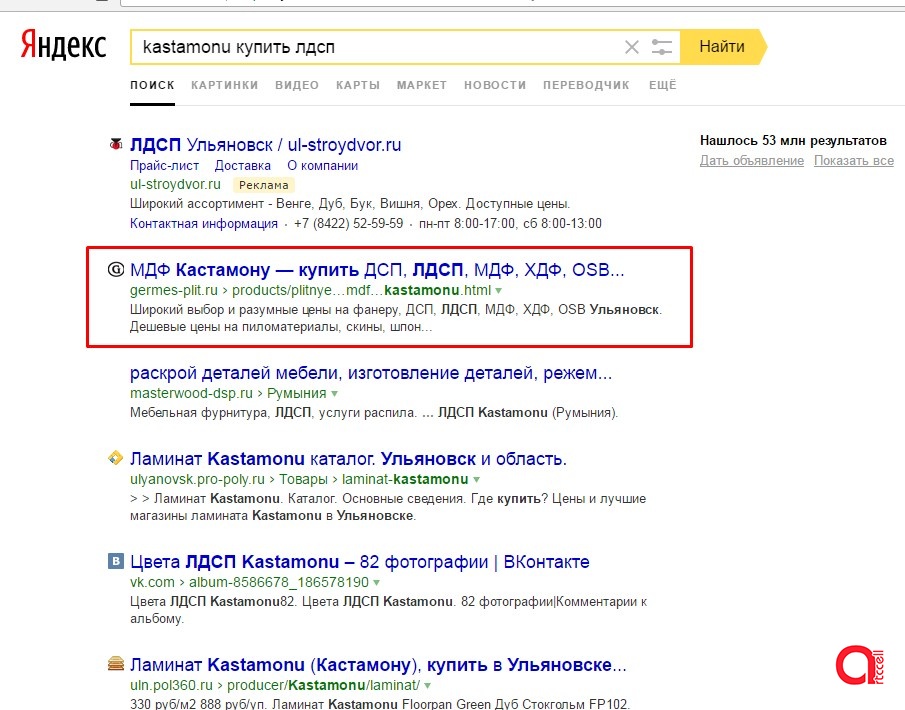
Task: Open 'раскрой деталей мебели' result title
Action: pyautogui.click(x=371, y=373)
